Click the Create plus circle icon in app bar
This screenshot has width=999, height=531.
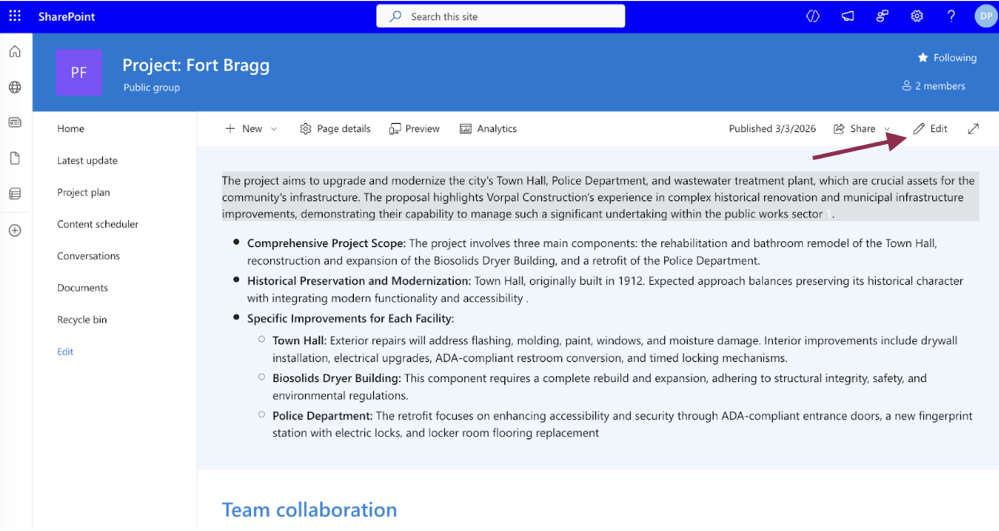[15, 230]
